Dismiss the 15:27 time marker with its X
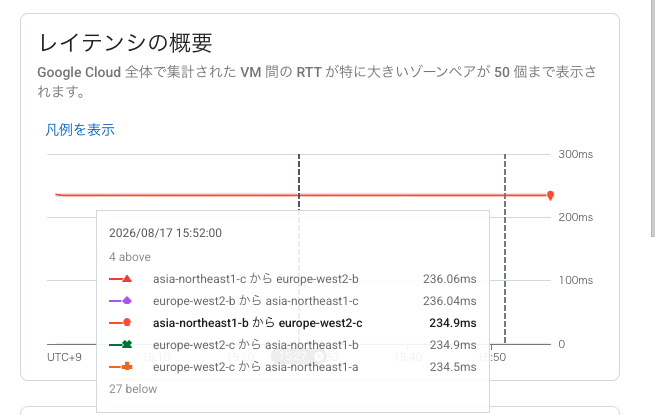The height and width of the screenshot is (415, 655). click(x=319, y=356)
